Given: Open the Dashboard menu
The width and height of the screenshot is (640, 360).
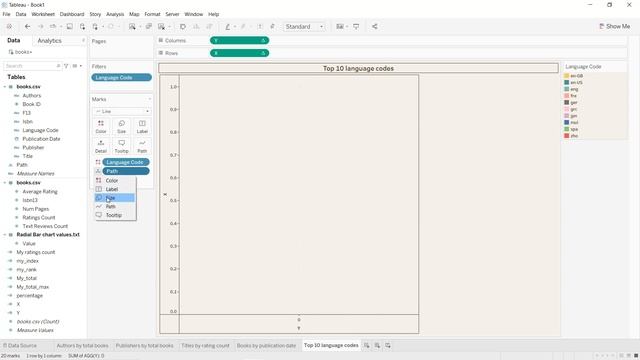Looking at the screenshot, I should click(72, 14).
